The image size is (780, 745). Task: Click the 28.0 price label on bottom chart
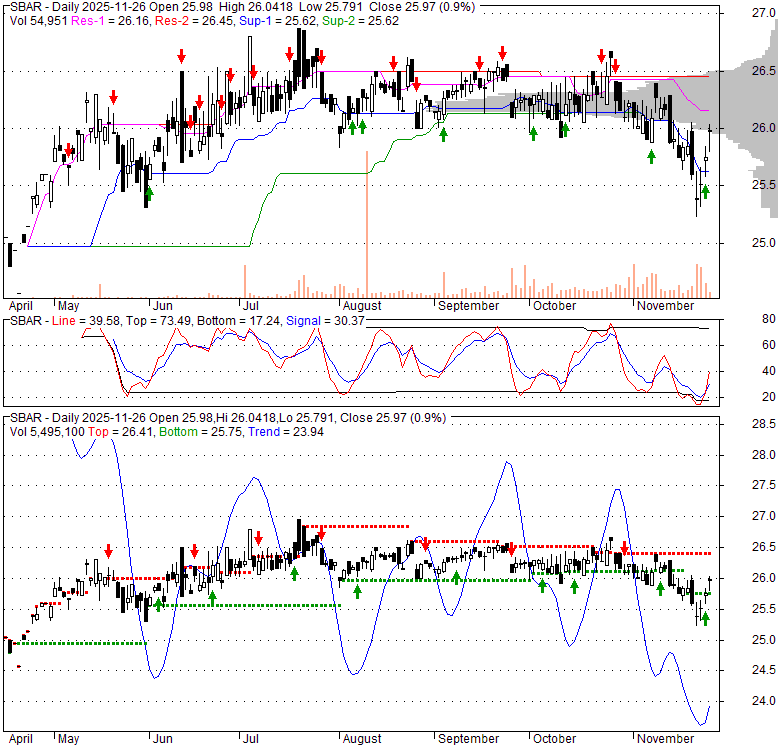point(764,455)
